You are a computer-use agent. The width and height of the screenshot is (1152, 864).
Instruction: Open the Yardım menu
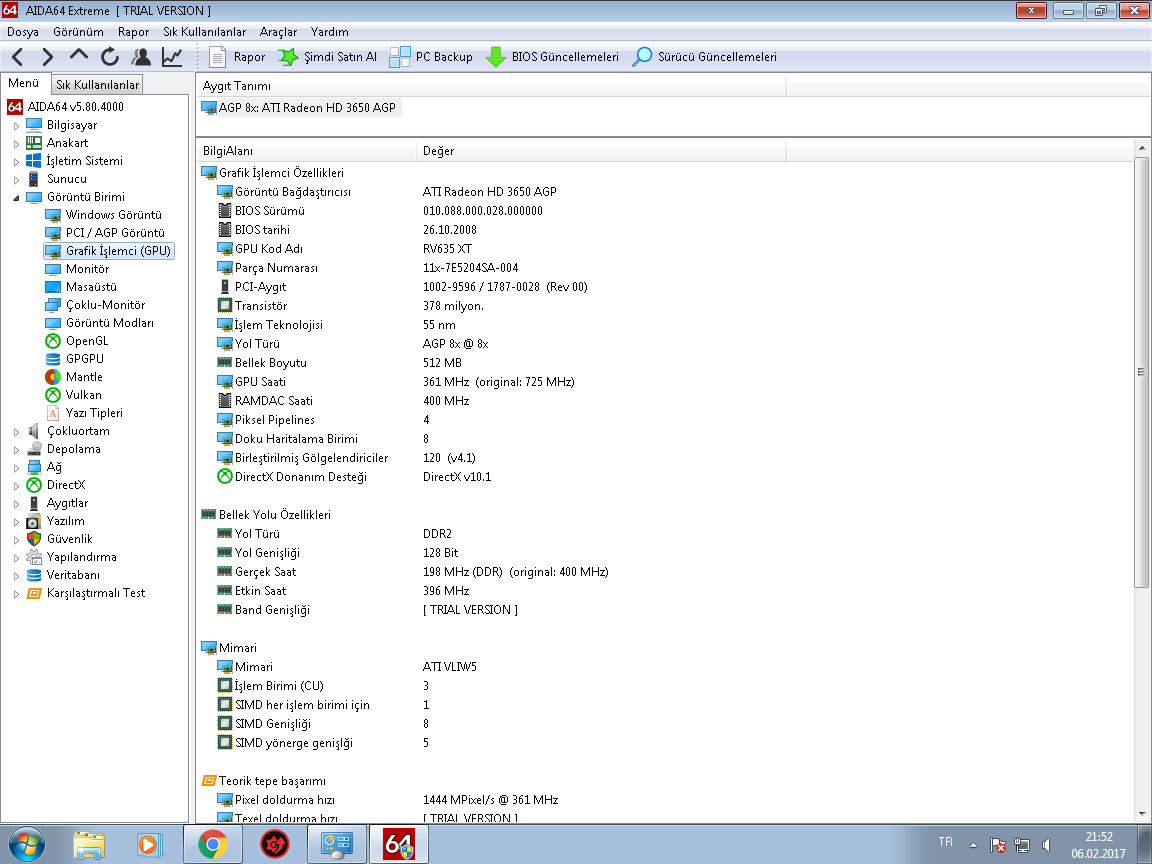click(329, 32)
